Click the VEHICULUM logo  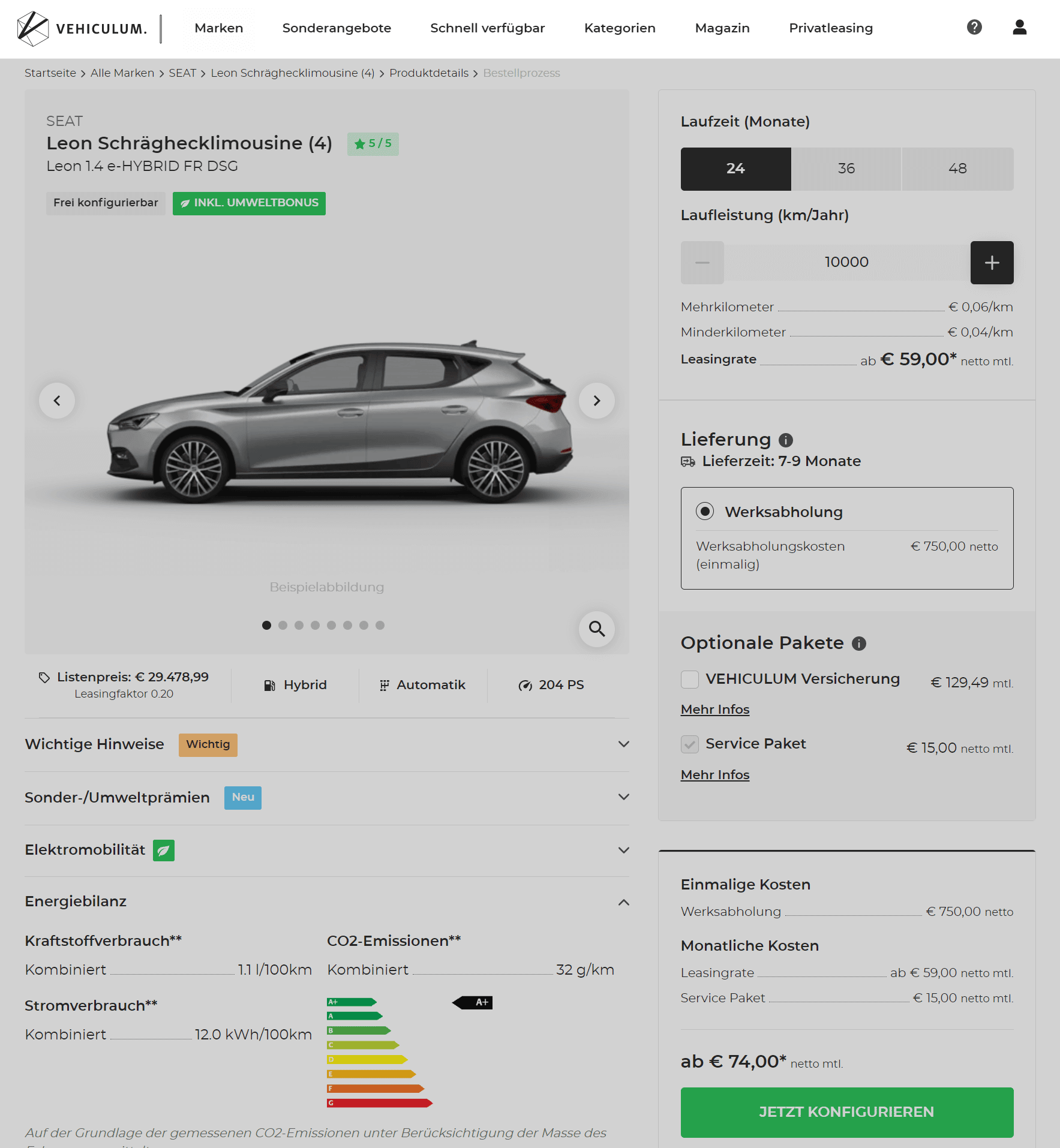[82, 28]
